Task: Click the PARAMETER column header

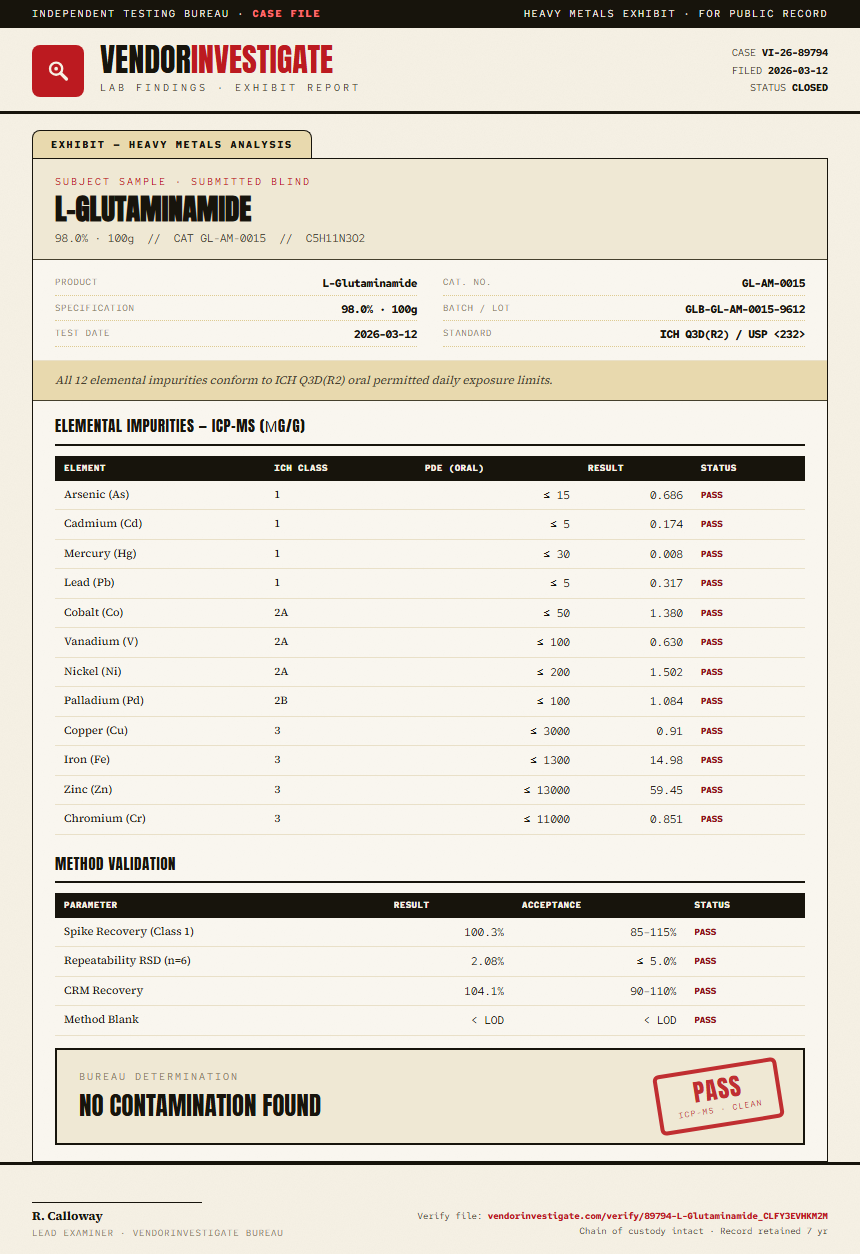Action: pyautogui.click(x=91, y=905)
